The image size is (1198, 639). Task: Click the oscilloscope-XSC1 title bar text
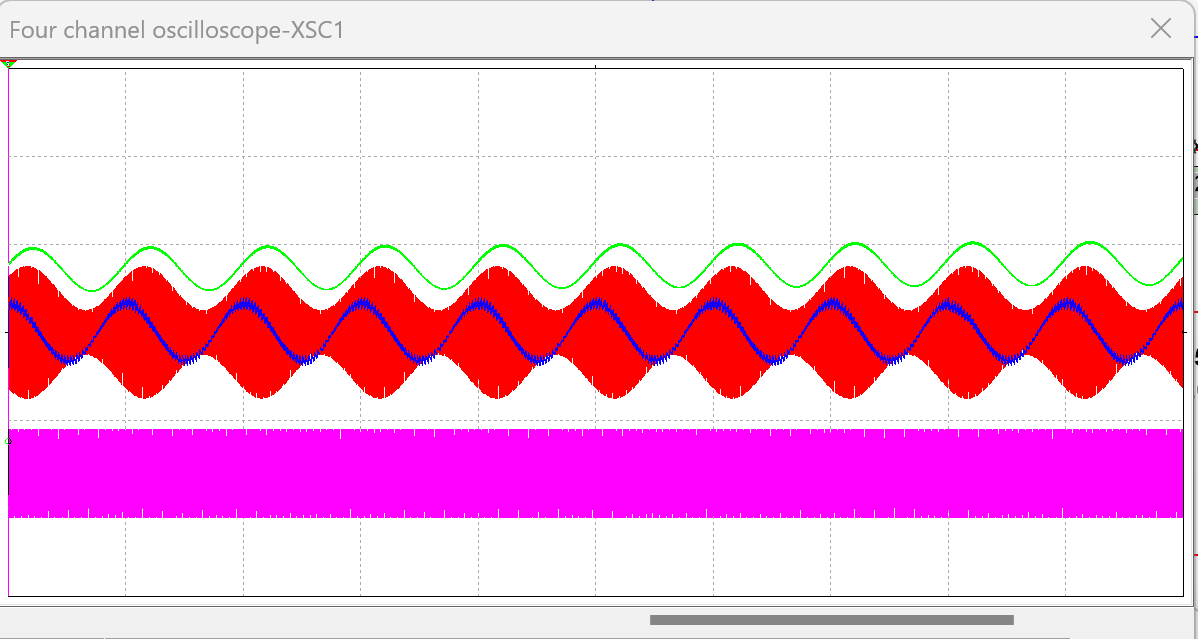pyautogui.click(x=176, y=30)
